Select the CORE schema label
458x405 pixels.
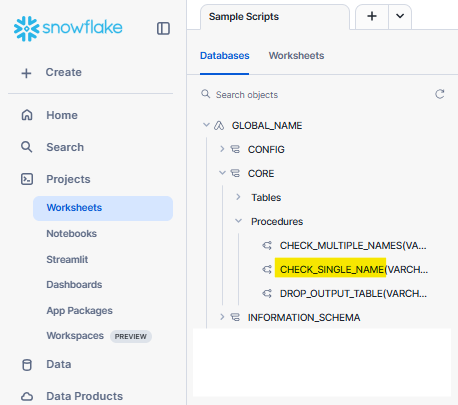pyautogui.click(x=261, y=174)
